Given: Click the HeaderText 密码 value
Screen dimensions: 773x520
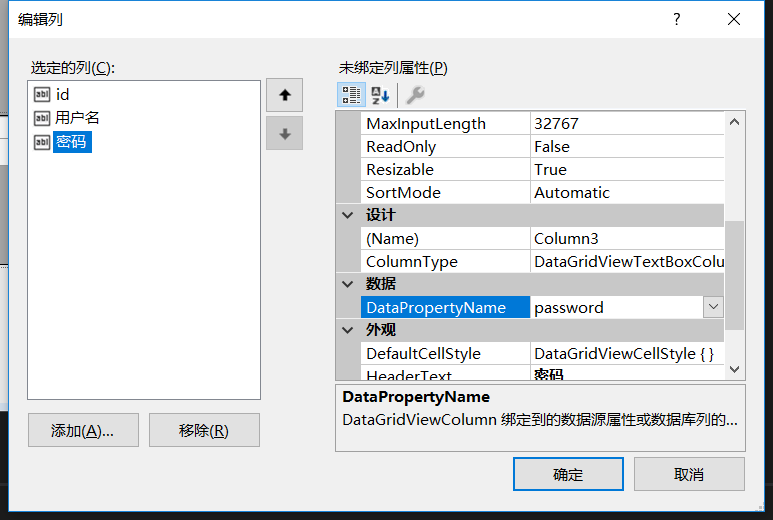Looking at the screenshot, I should point(627,373).
